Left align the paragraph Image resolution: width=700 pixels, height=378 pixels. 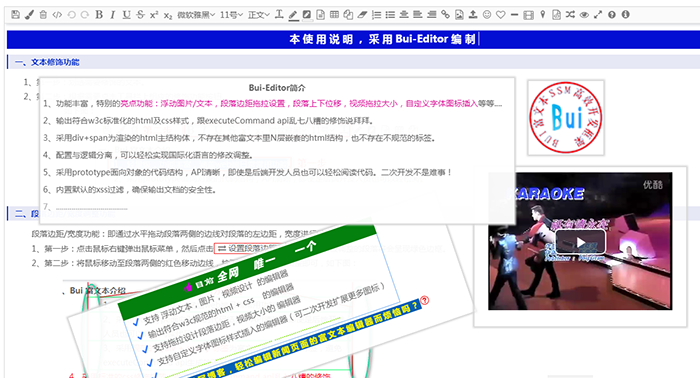[x=417, y=15]
